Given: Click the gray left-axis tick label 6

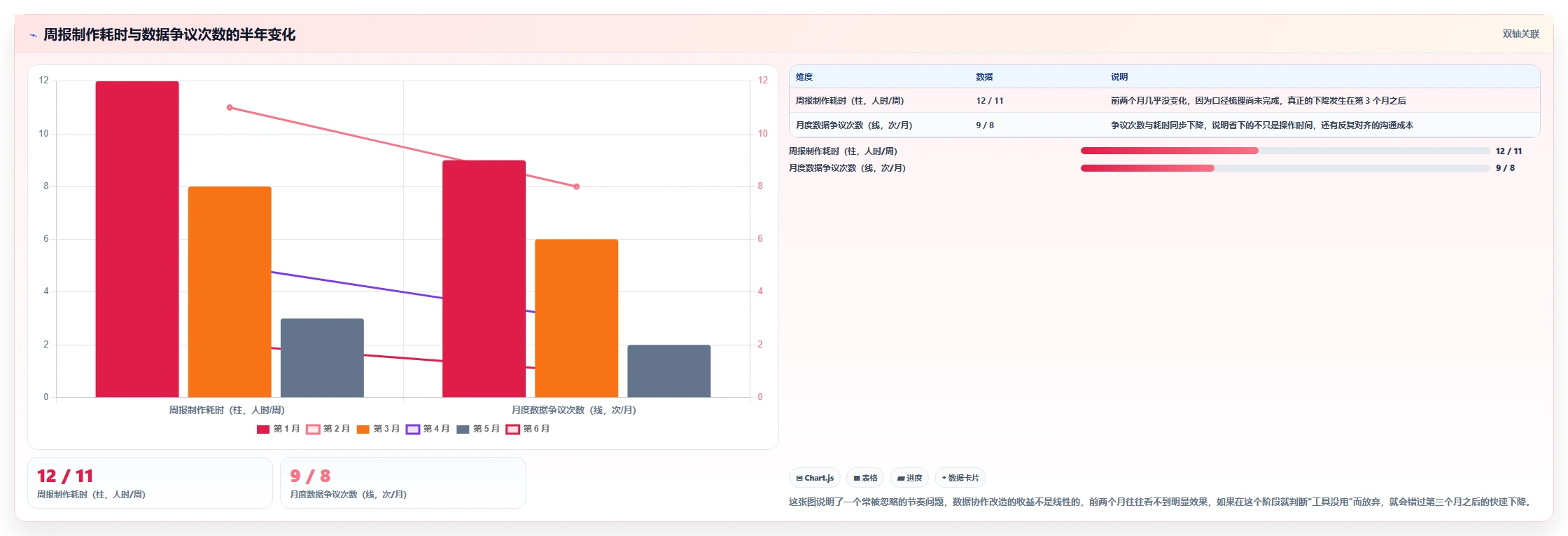Looking at the screenshot, I should tap(46, 239).
